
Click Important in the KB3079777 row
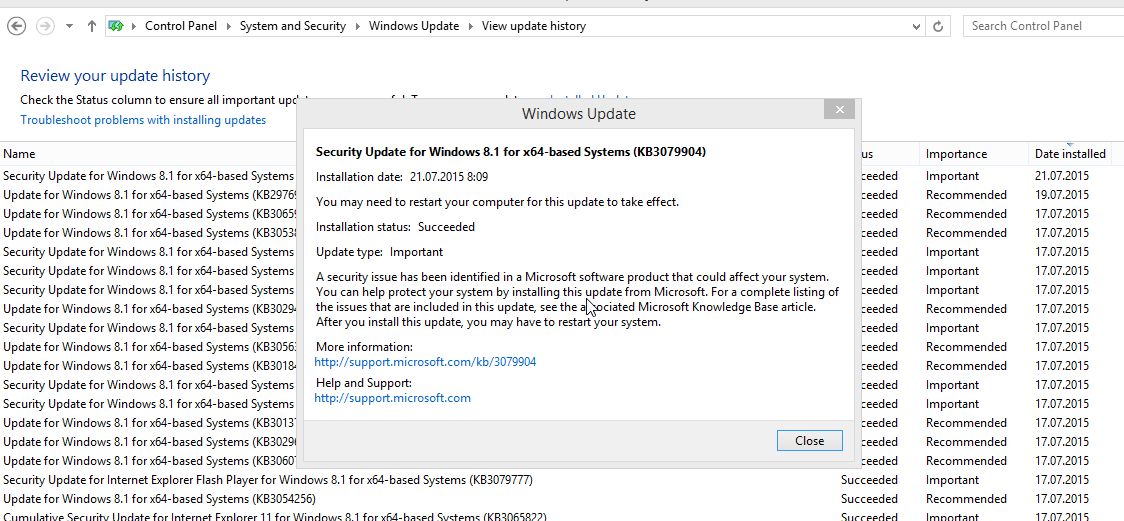click(x=952, y=479)
